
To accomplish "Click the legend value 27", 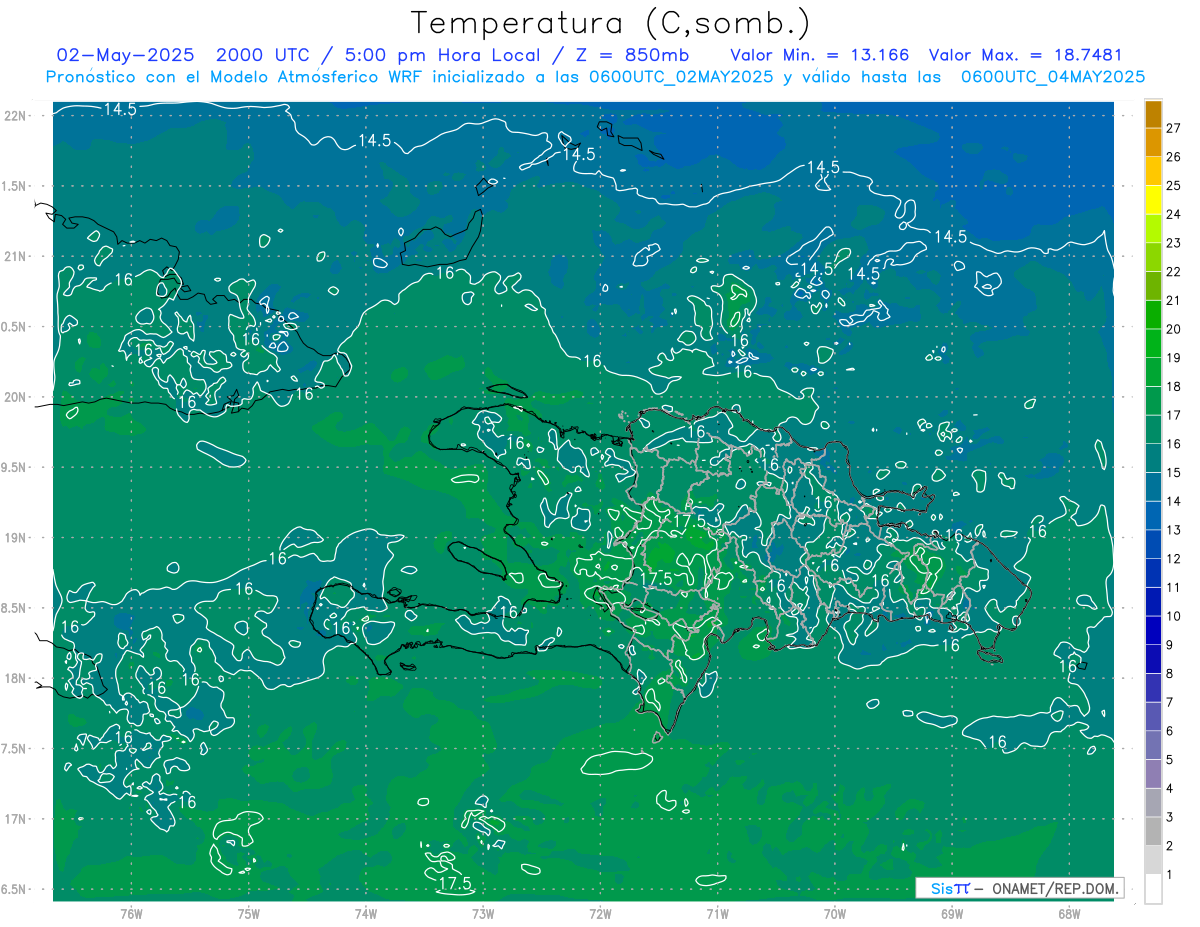I will pos(1173,128).
